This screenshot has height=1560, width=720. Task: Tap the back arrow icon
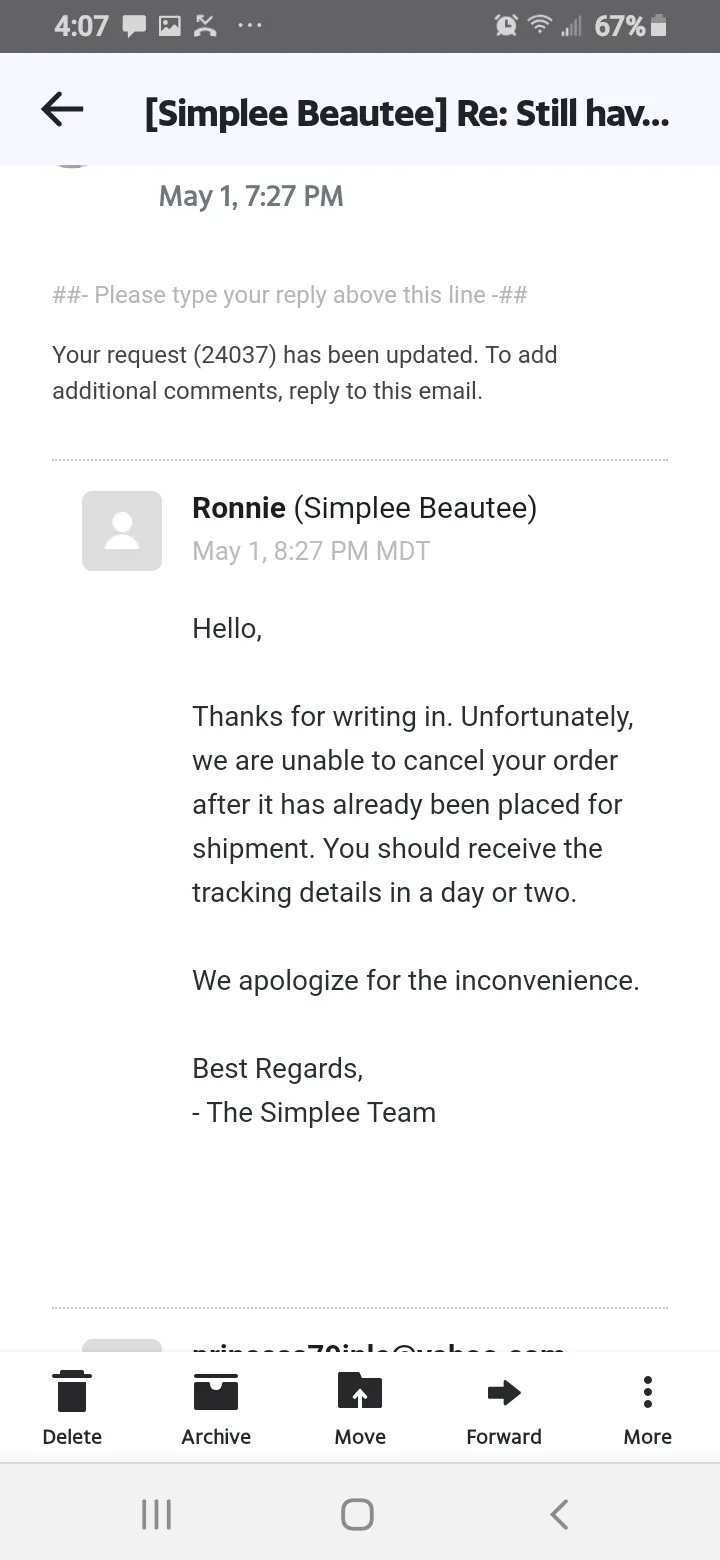62,109
